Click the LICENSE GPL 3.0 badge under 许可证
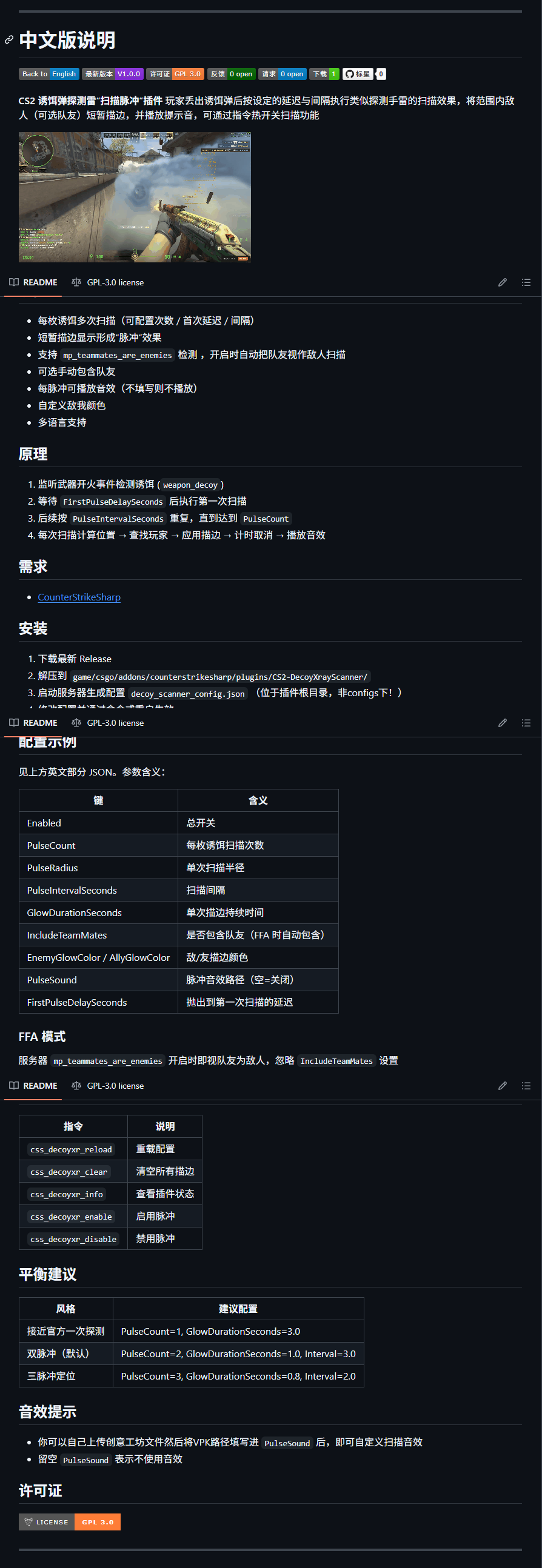This screenshot has height=1568, width=542. [70, 1522]
